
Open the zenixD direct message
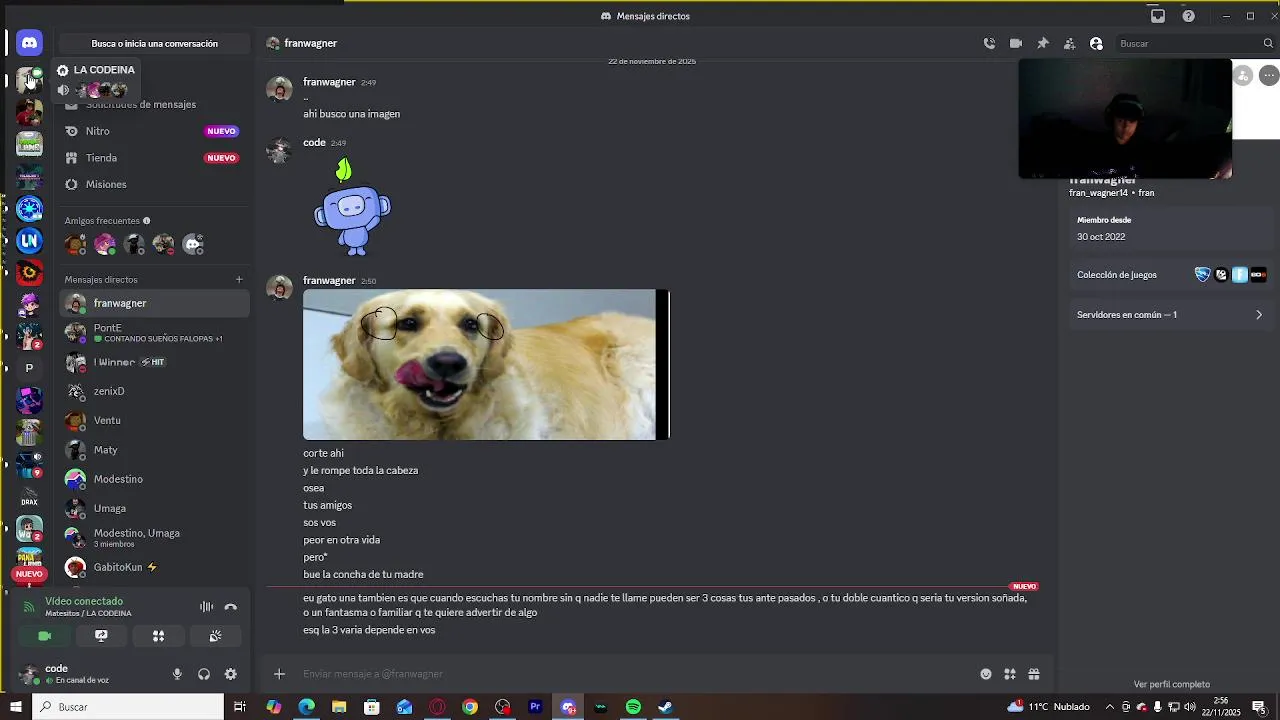click(x=154, y=391)
